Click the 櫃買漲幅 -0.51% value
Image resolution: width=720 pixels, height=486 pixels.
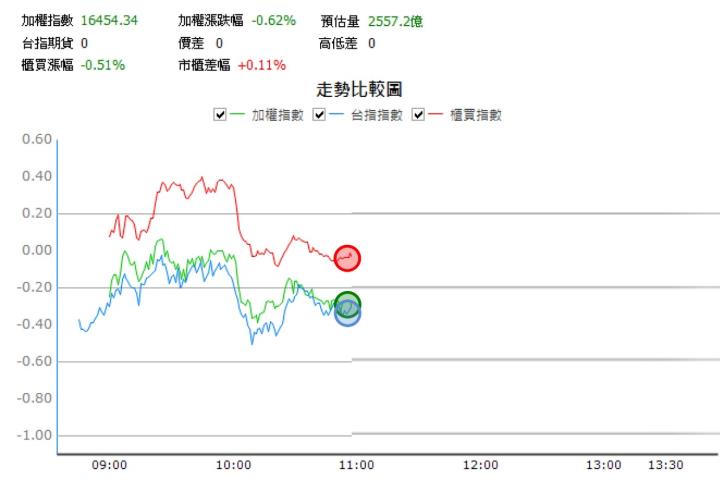click(x=103, y=65)
